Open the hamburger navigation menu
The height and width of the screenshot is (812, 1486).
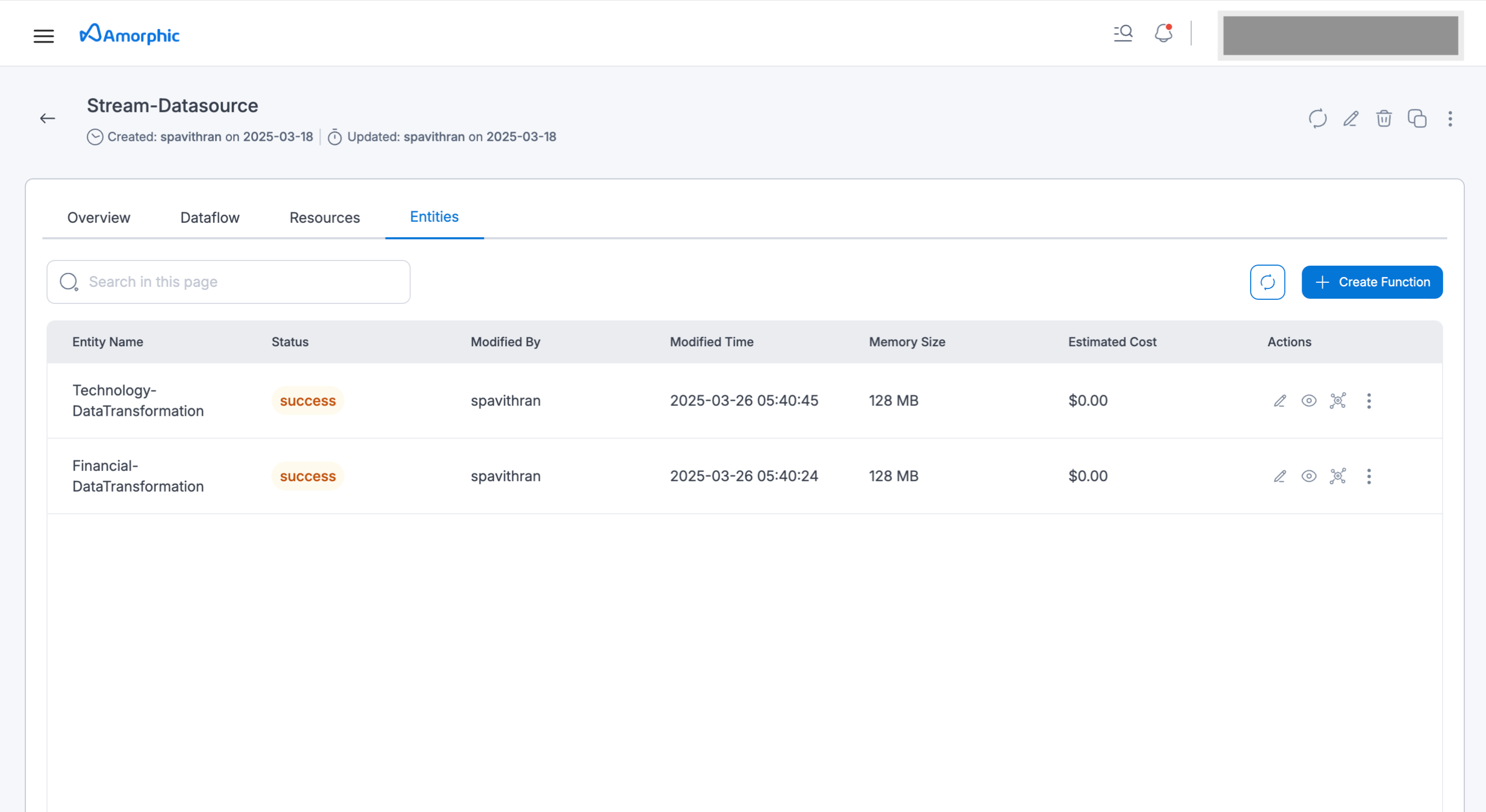point(43,36)
